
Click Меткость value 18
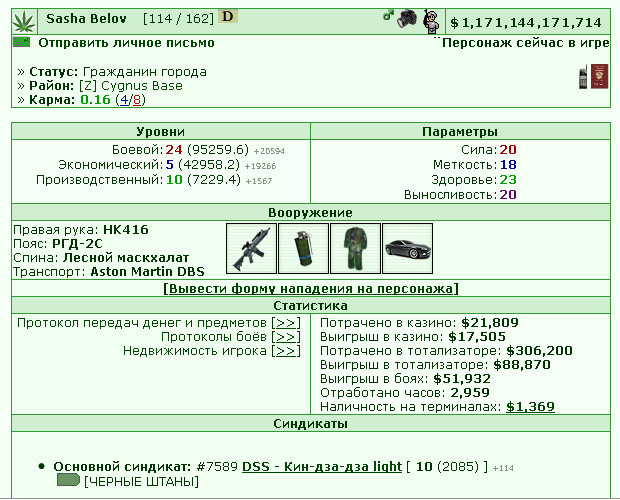[x=508, y=164]
